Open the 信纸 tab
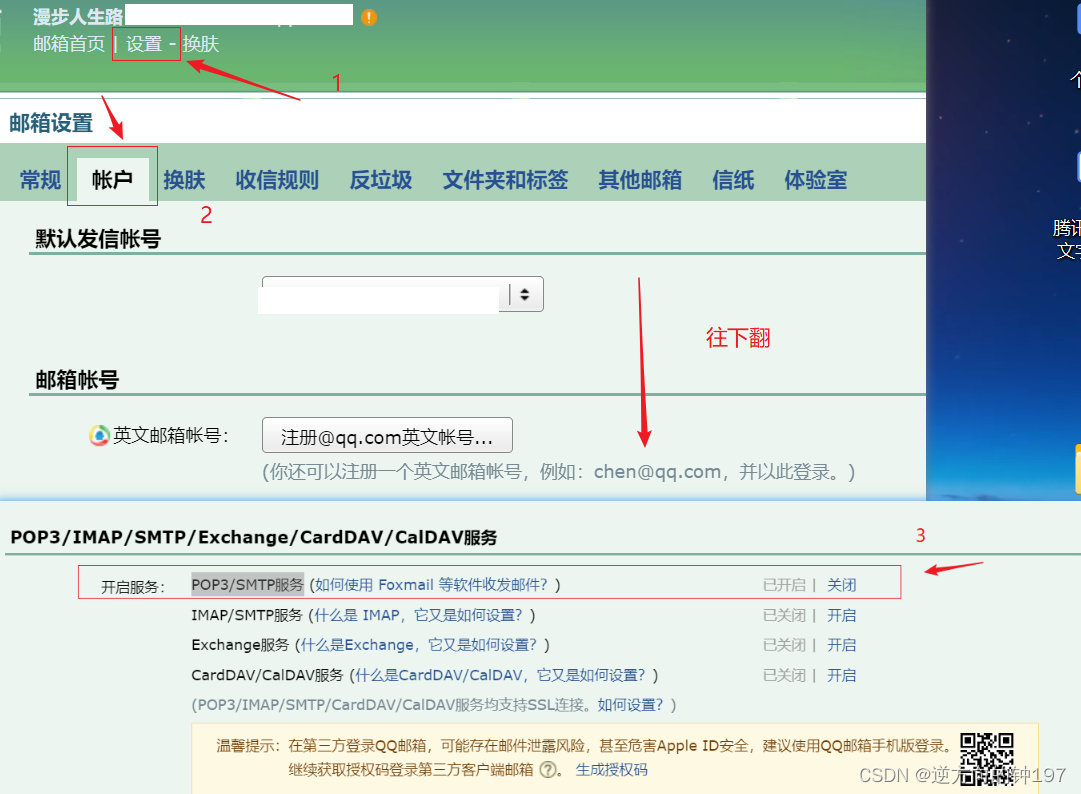This screenshot has width=1081, height=794. [733, 180]
